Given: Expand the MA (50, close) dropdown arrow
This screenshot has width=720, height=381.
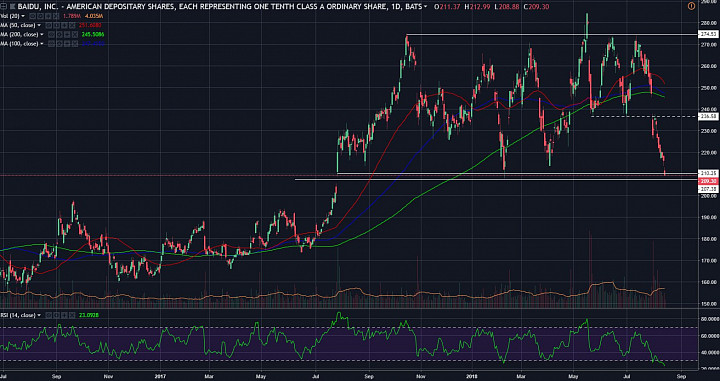Looking at the screenshot, I should [39, 25].
